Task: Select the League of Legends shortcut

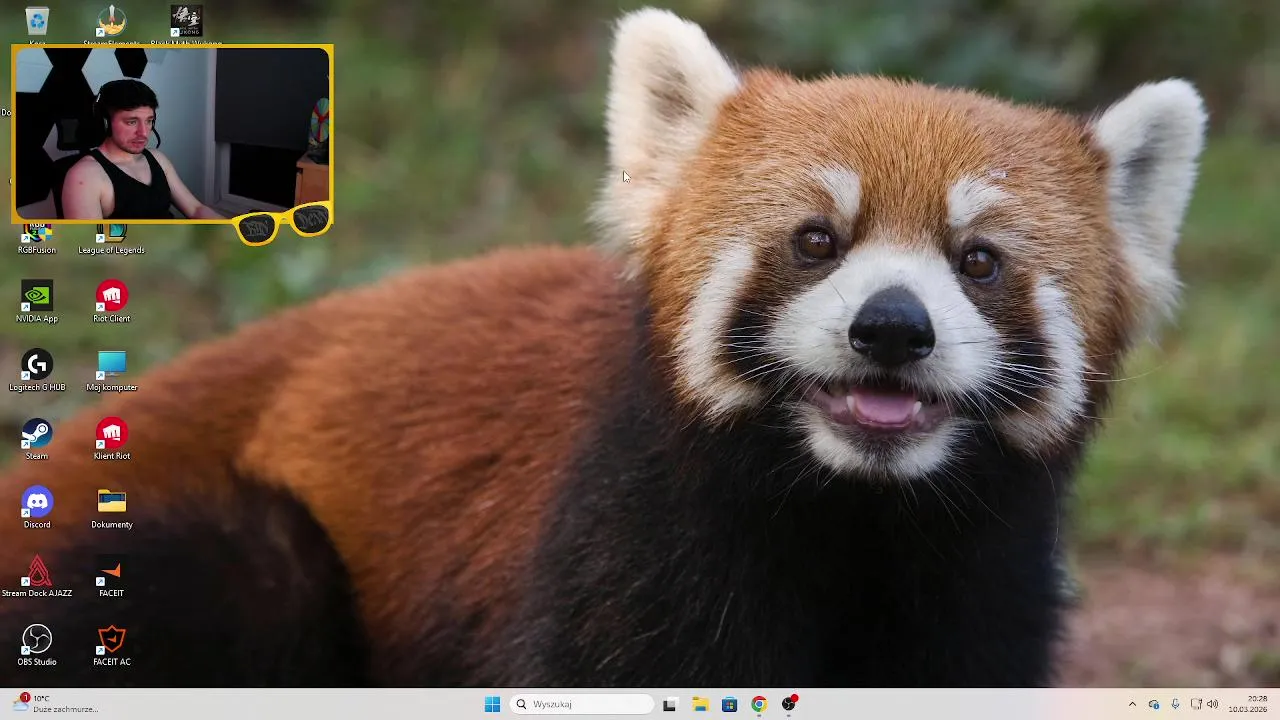Action: click(111, 237)
